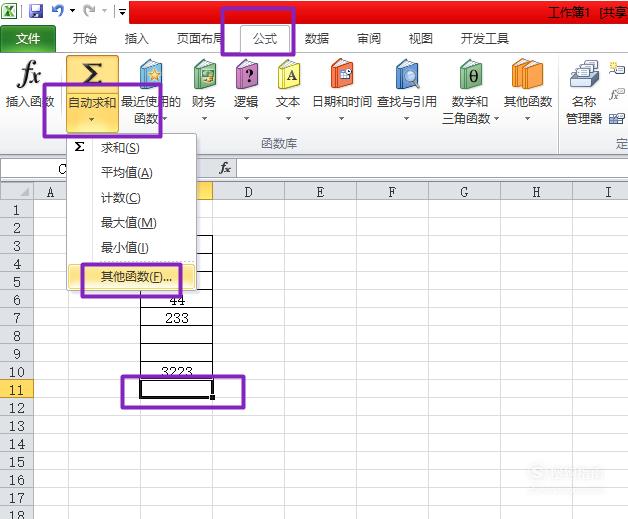The width and height of the screenshot is (628, 519).
Task: Choose Count 计数(C) from the menu
Action: 131,198
